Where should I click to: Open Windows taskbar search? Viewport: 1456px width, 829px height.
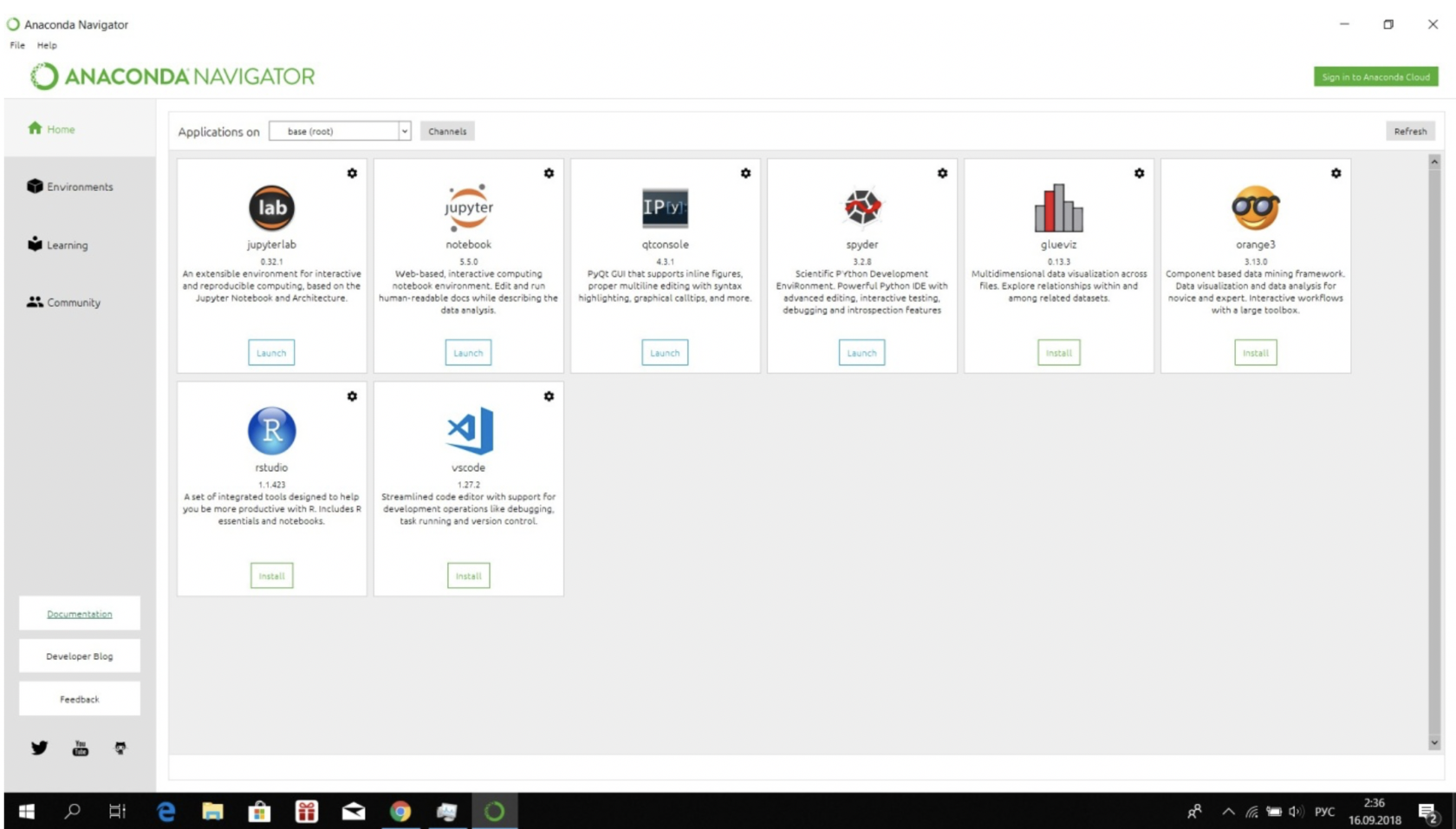[x=73, y=812]
